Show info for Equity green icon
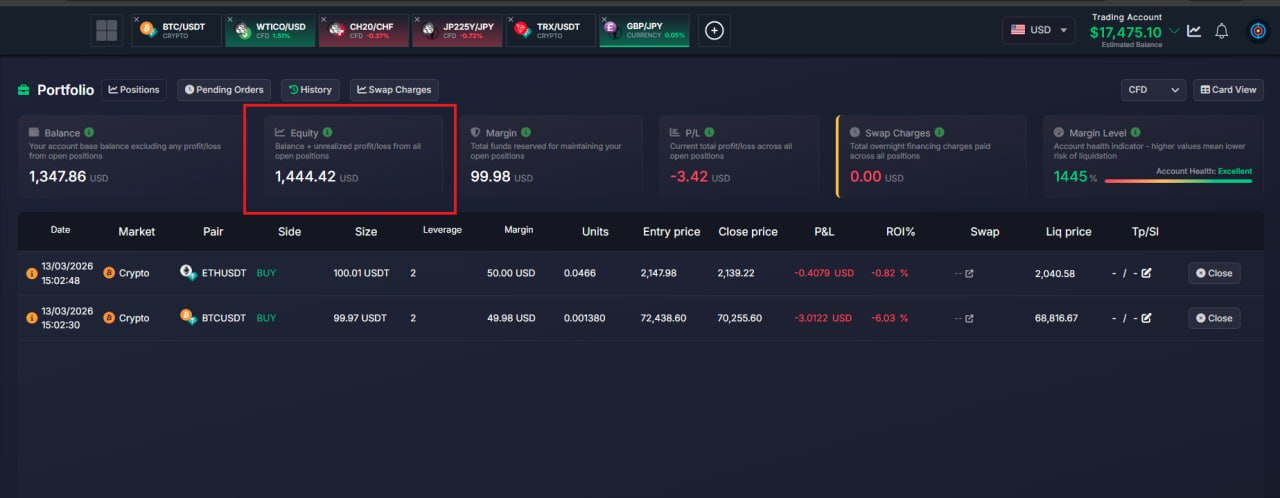This screenshot has width=1280, height=498. (328, 132)
